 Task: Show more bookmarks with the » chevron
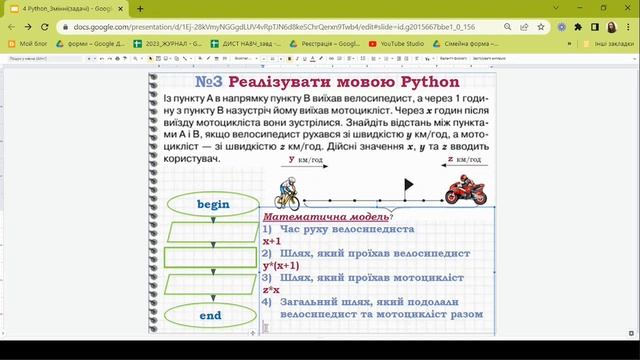tap(569, 44)
